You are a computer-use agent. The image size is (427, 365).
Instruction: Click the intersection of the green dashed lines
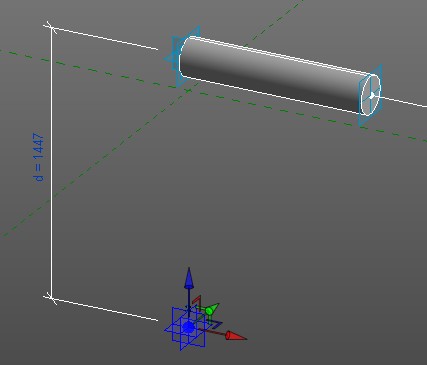[188, 90]
